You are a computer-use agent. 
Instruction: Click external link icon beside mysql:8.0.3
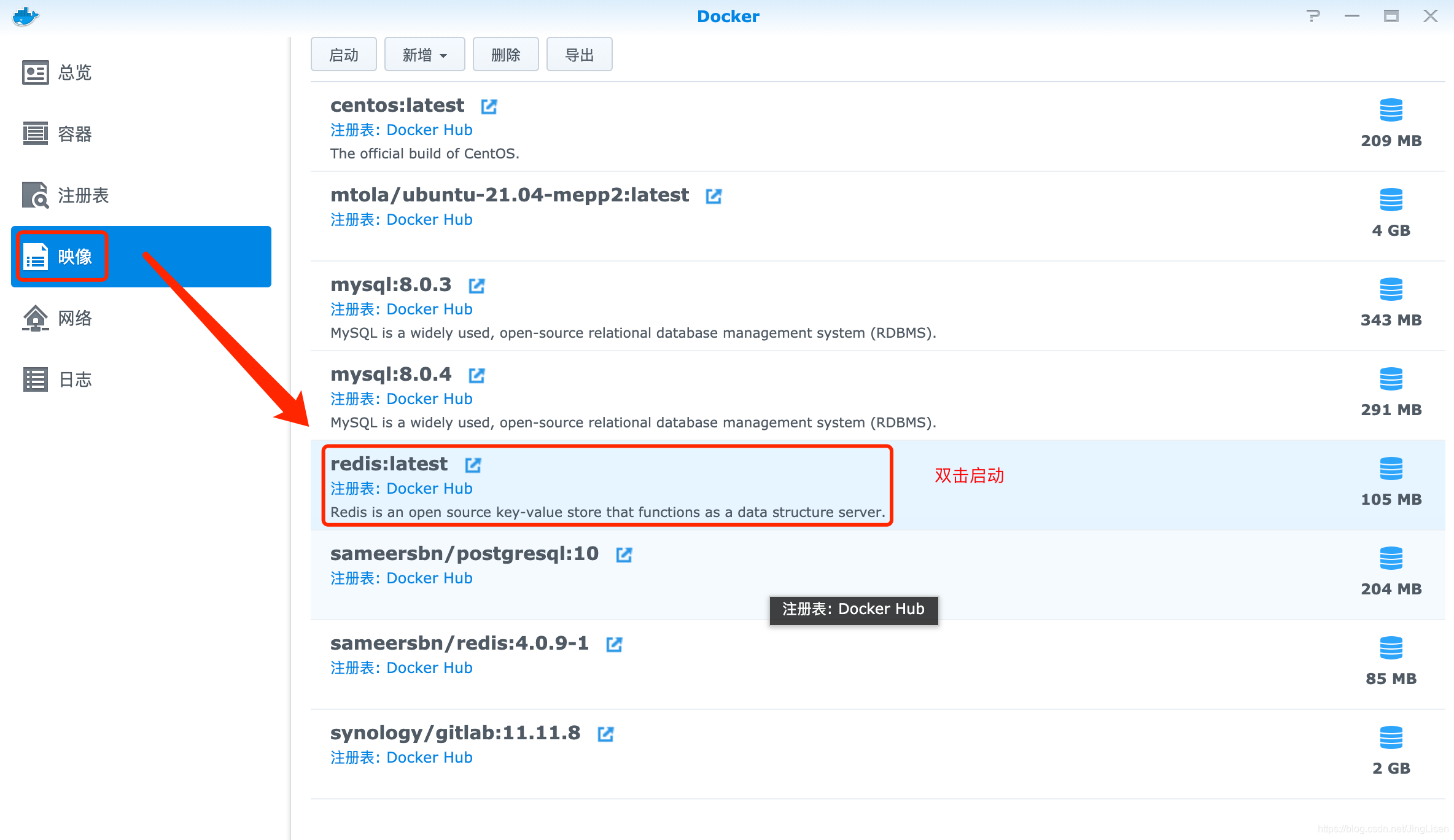click(x=476, y=286)
